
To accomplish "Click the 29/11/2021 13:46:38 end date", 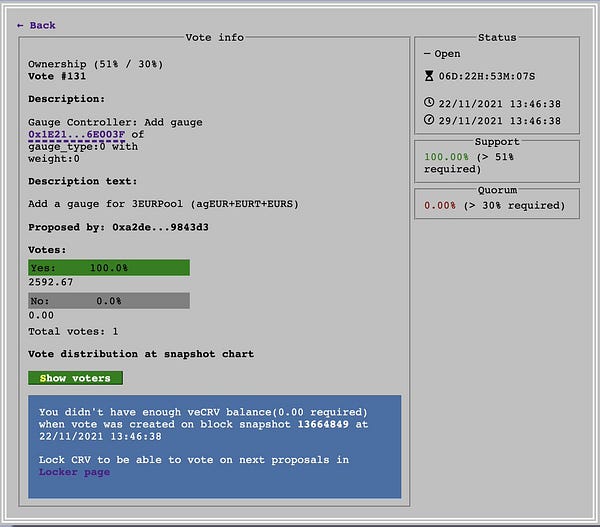I will (499, 121).
